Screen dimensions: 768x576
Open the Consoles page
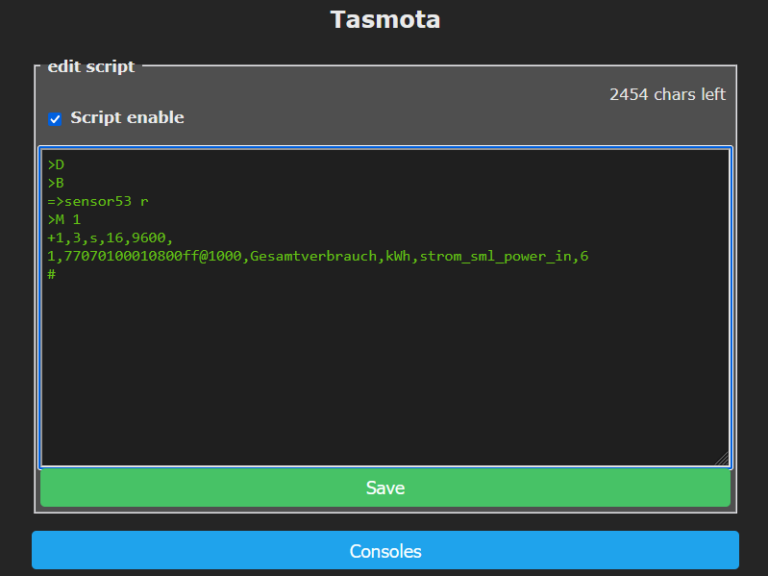coord(385,551)
